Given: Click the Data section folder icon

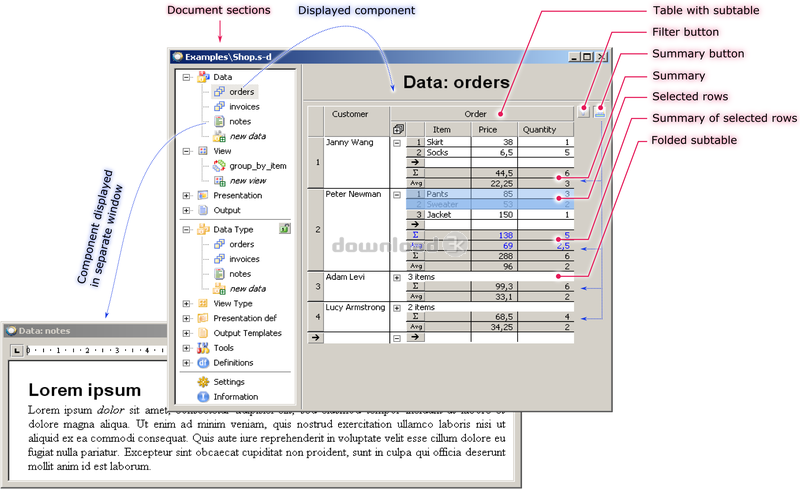Looking at the screenshot, I should (x=203, y=77).
